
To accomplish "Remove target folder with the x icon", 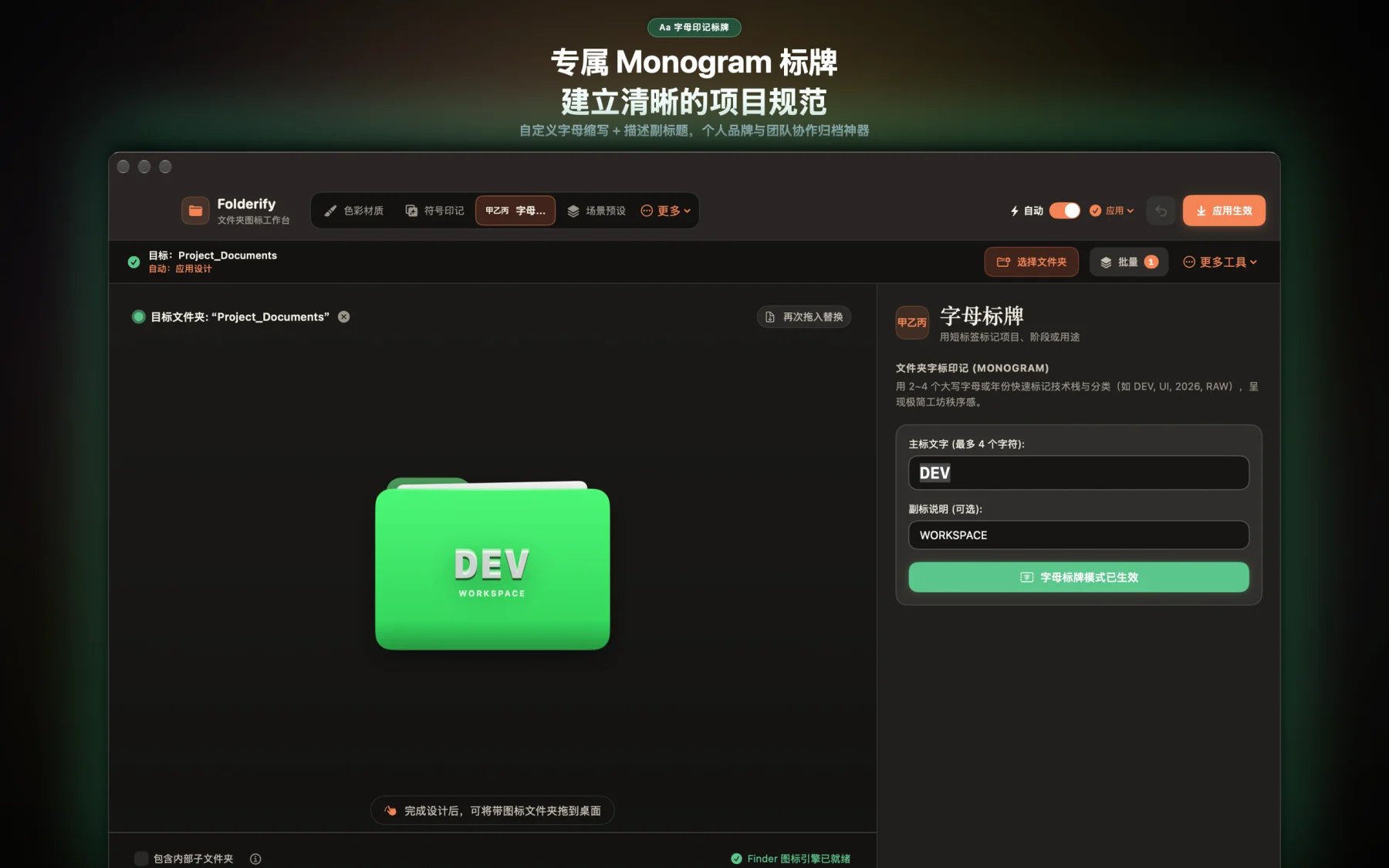I will [344, 317].
